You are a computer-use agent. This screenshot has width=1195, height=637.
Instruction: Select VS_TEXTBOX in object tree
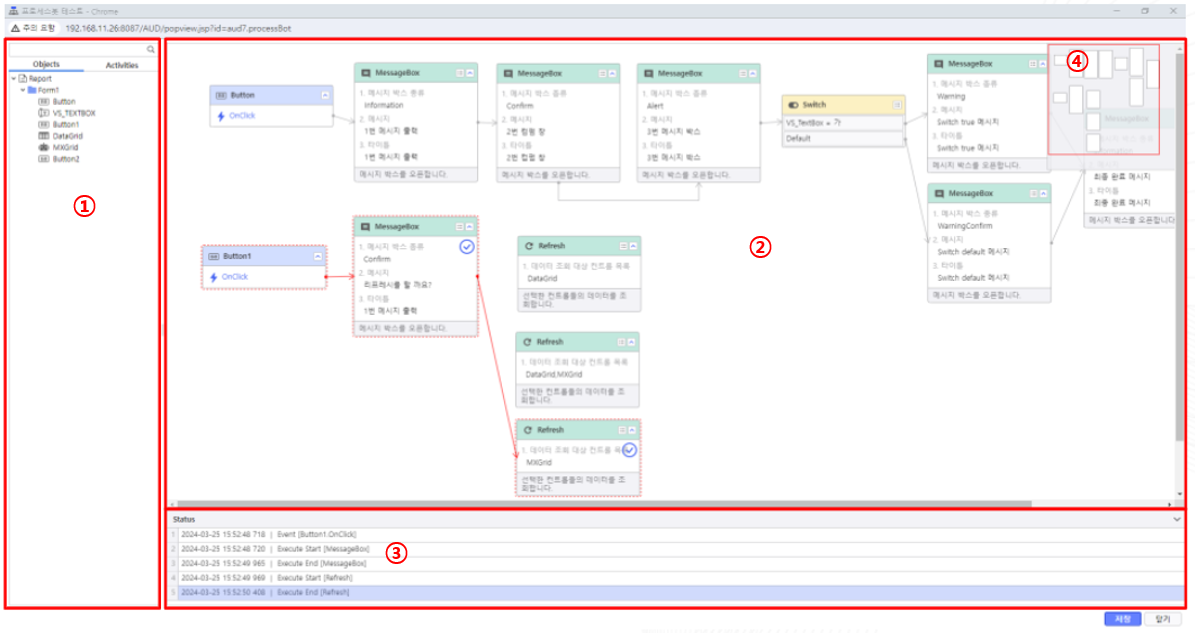[74, 113]
